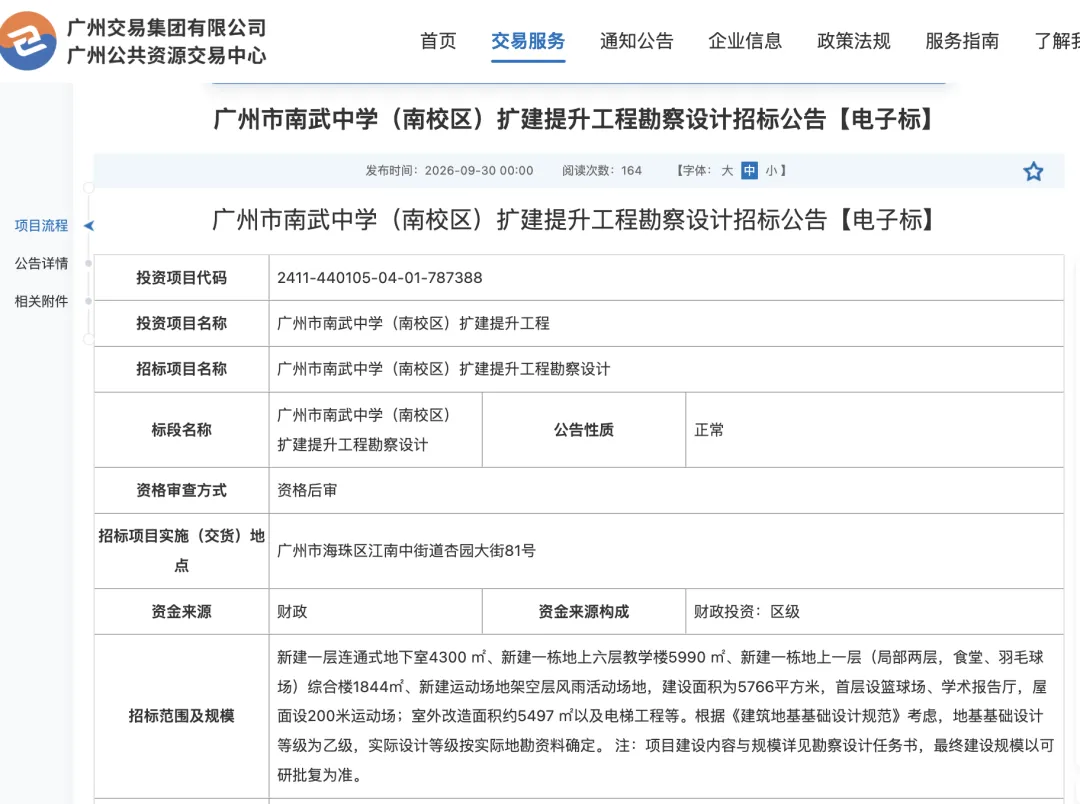This screenshot has height=804, width=1080.
Task: Click the Guangzhou trading center logo icon
Action: (x=26, y=41)
